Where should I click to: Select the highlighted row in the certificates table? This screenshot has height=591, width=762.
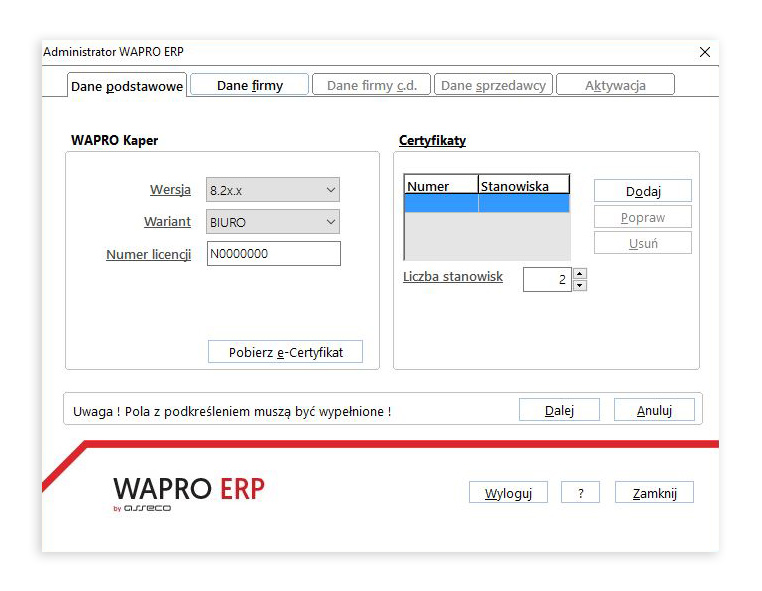[487, 203]
